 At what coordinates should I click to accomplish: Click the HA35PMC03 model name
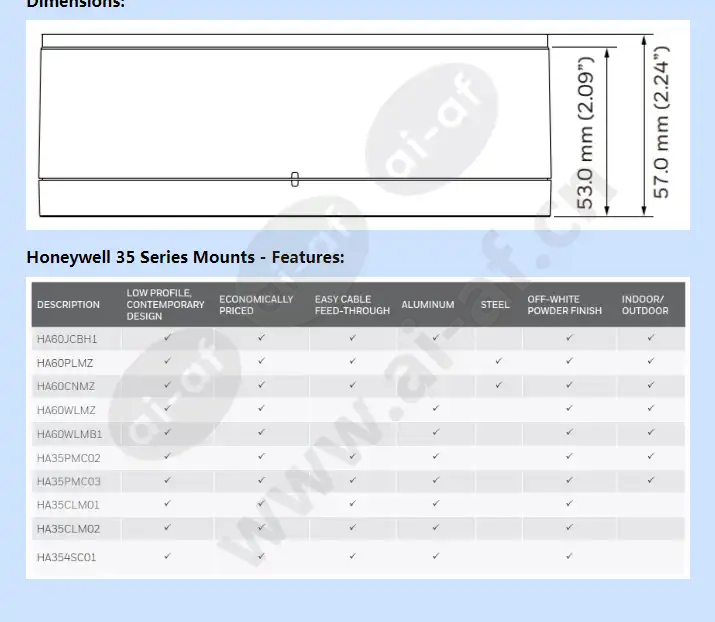coord(68,482)
